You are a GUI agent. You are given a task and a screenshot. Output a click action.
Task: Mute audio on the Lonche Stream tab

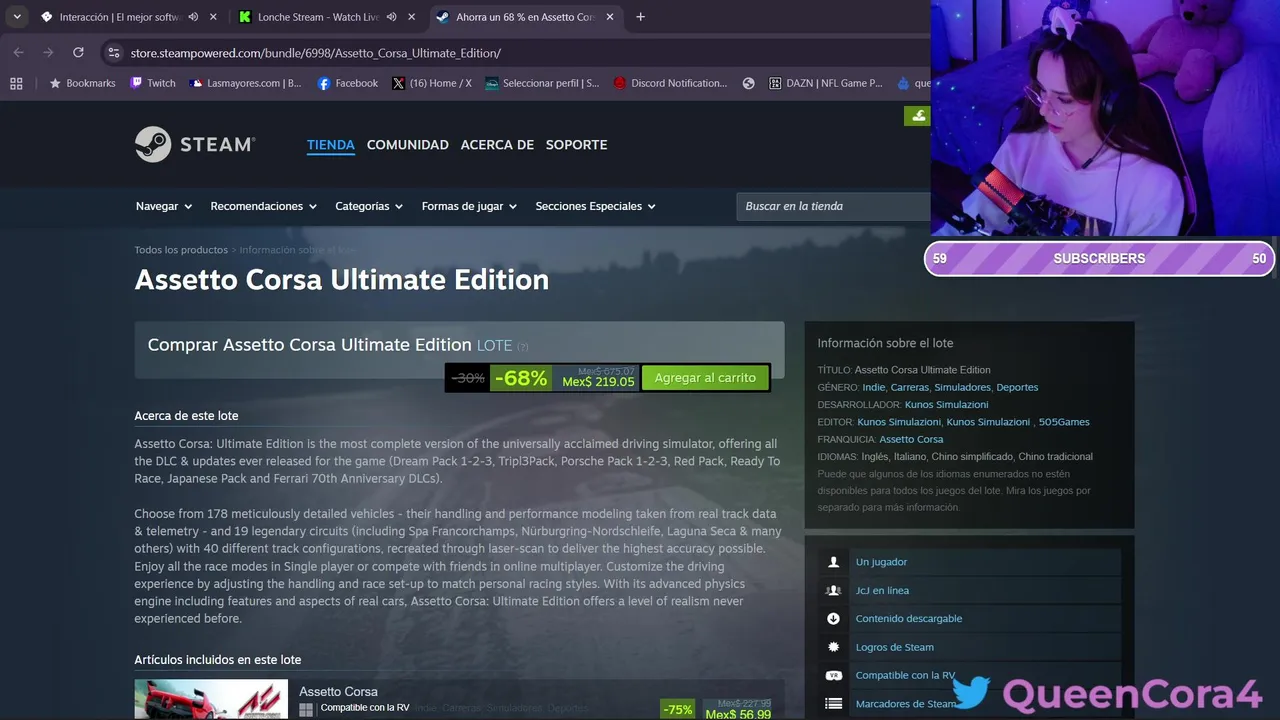point(391,17)
